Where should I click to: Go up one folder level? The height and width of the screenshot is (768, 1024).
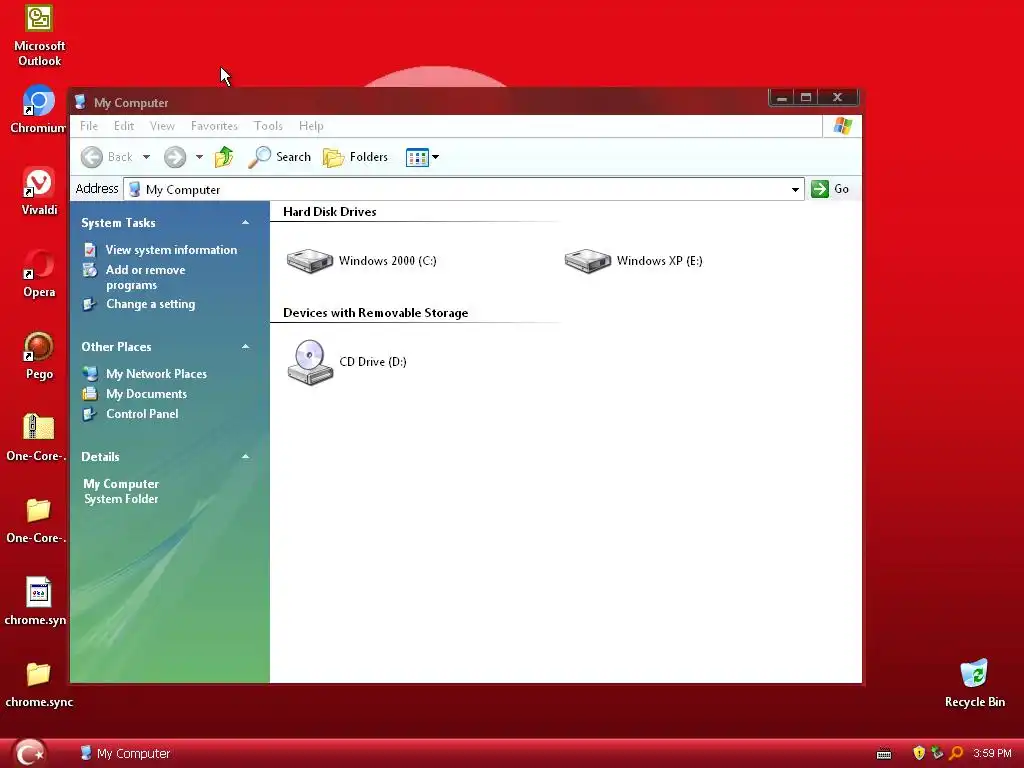[x=224, y=157]
